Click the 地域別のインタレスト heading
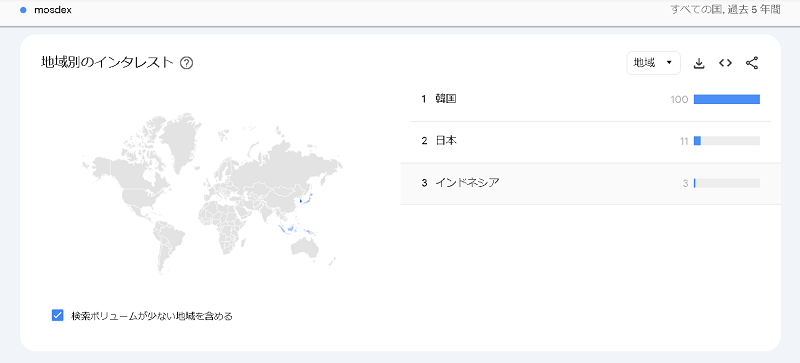This screenshot has width=800, height=363. [107, 63]
